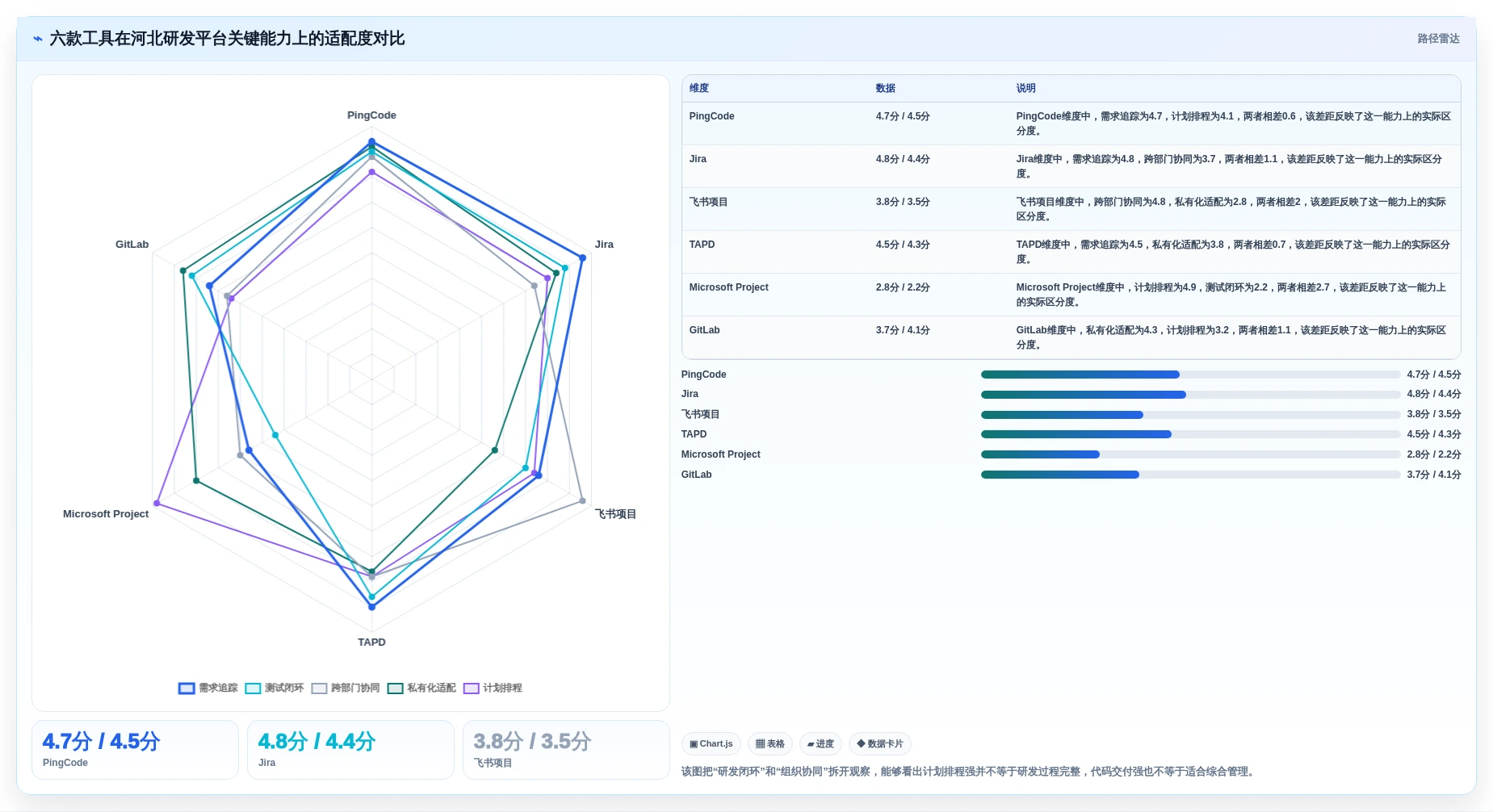Click the blue title icon before the heading

coord(38,39)
